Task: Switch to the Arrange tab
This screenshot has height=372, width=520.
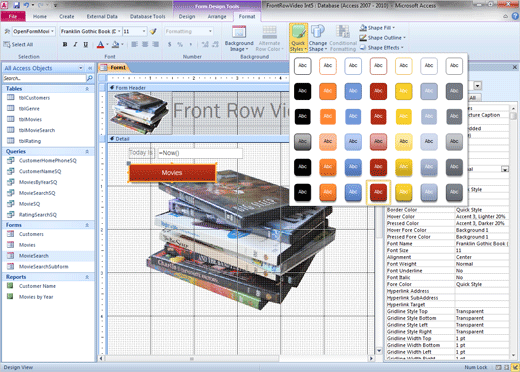Action: pyautogui.click(x=217, y=16)
